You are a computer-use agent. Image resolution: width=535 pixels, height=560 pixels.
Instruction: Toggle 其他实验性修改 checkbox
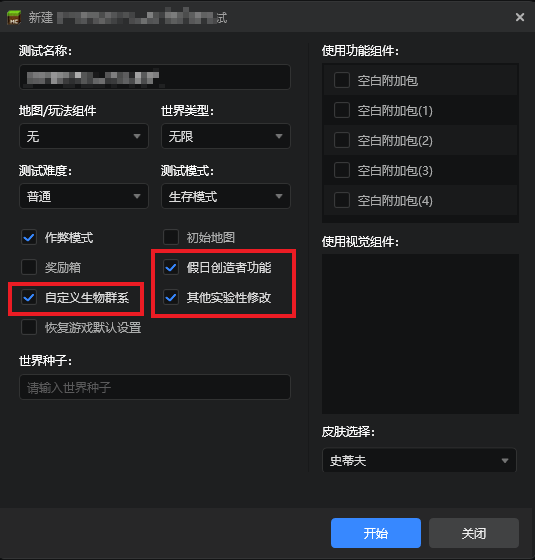point(171,297)
